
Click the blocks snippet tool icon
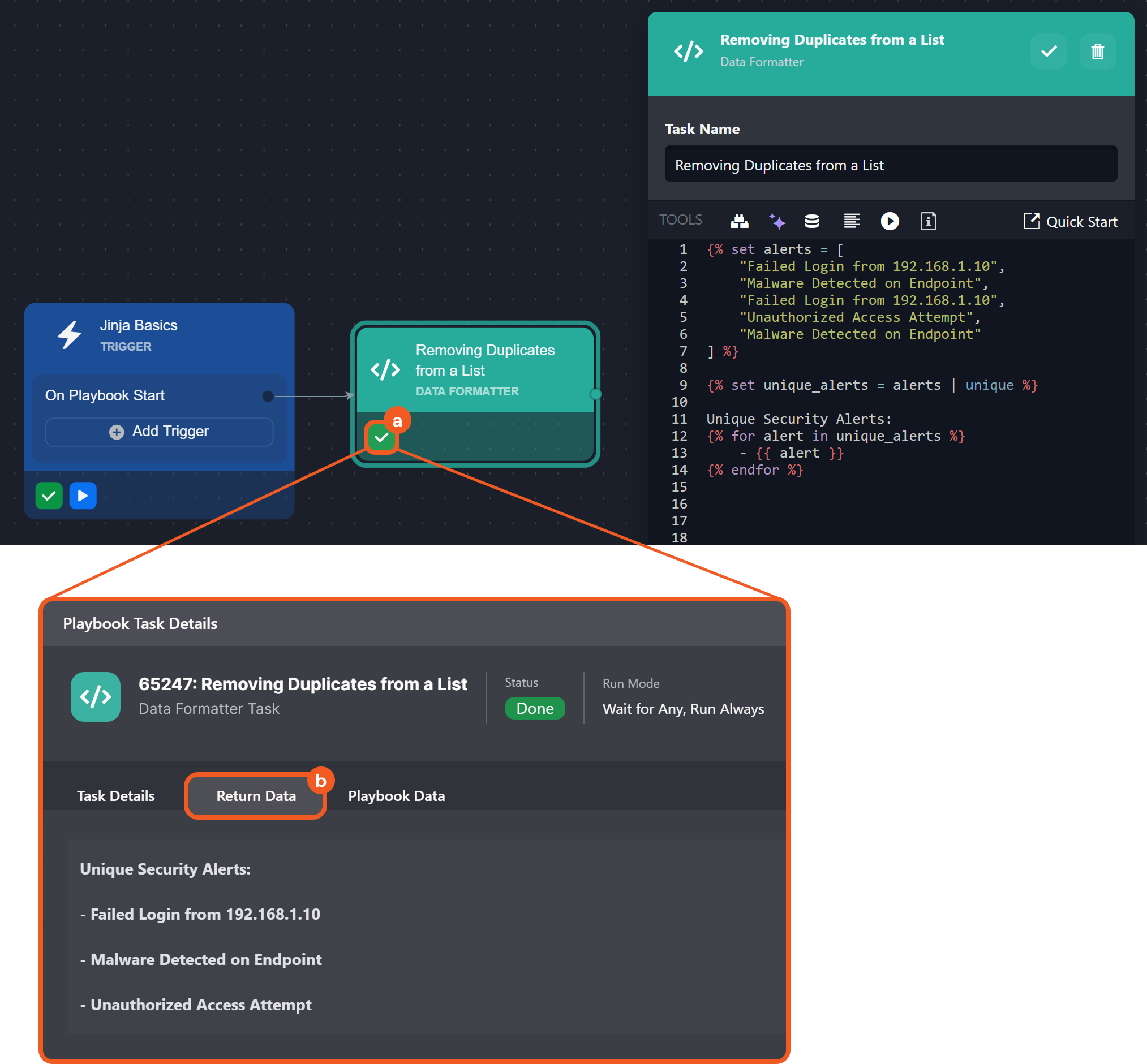tap(739, 221)
